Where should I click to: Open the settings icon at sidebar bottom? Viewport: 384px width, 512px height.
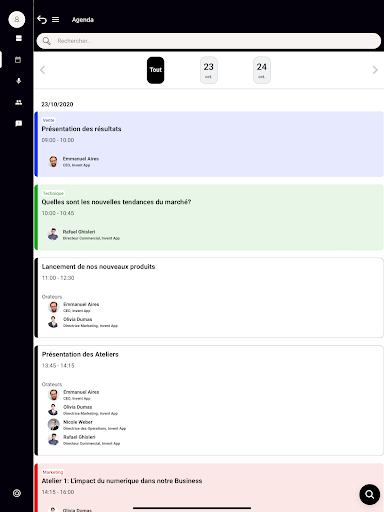click(17, 493)
